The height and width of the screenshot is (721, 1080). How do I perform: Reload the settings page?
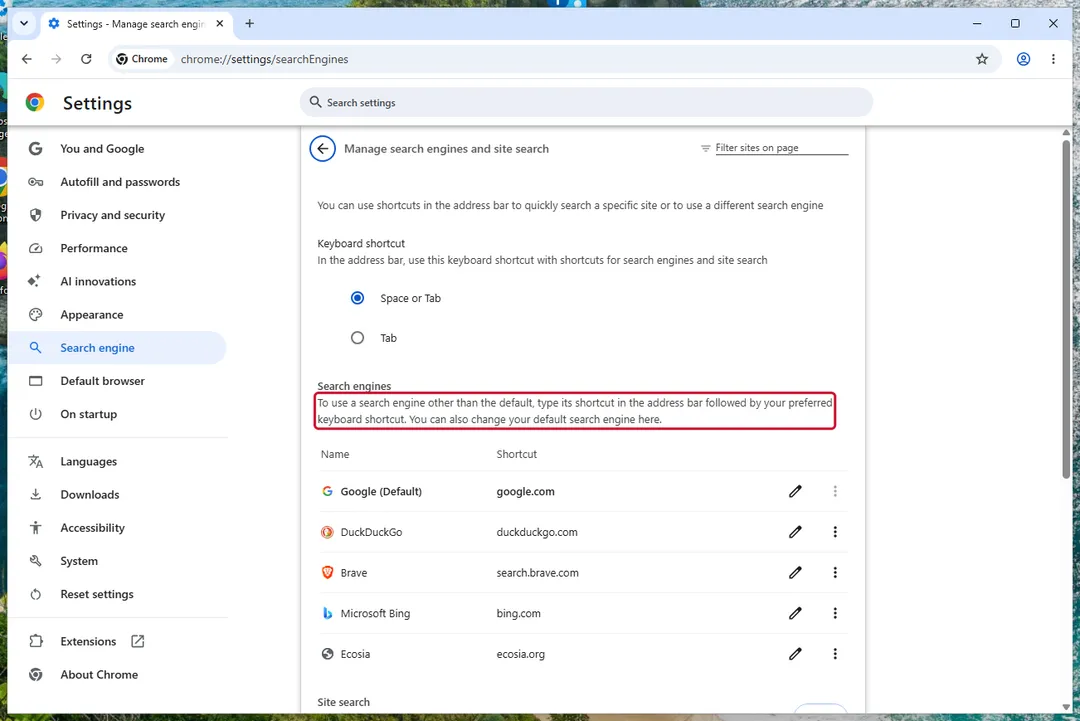(86, 59)
